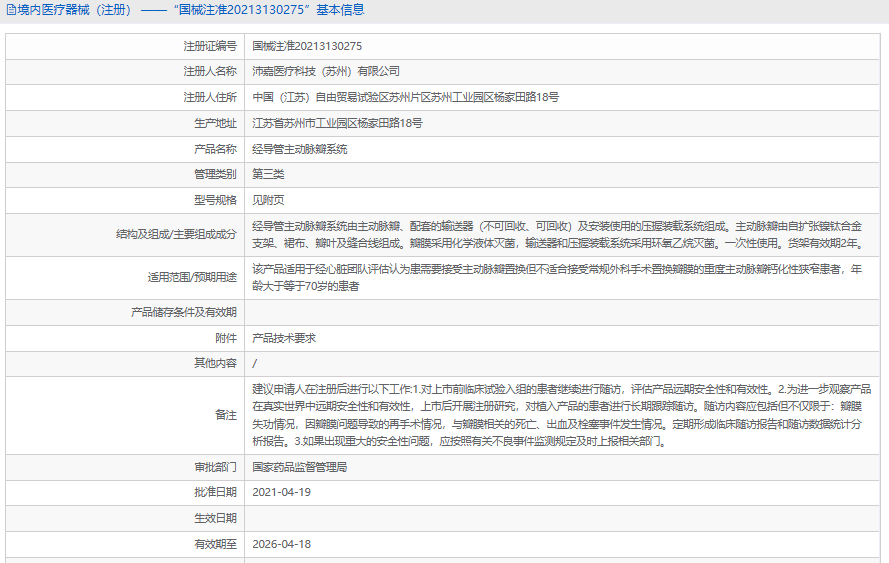Click the 生效日期 label
This screenshot has height=563, width=889.
(215, 518)
